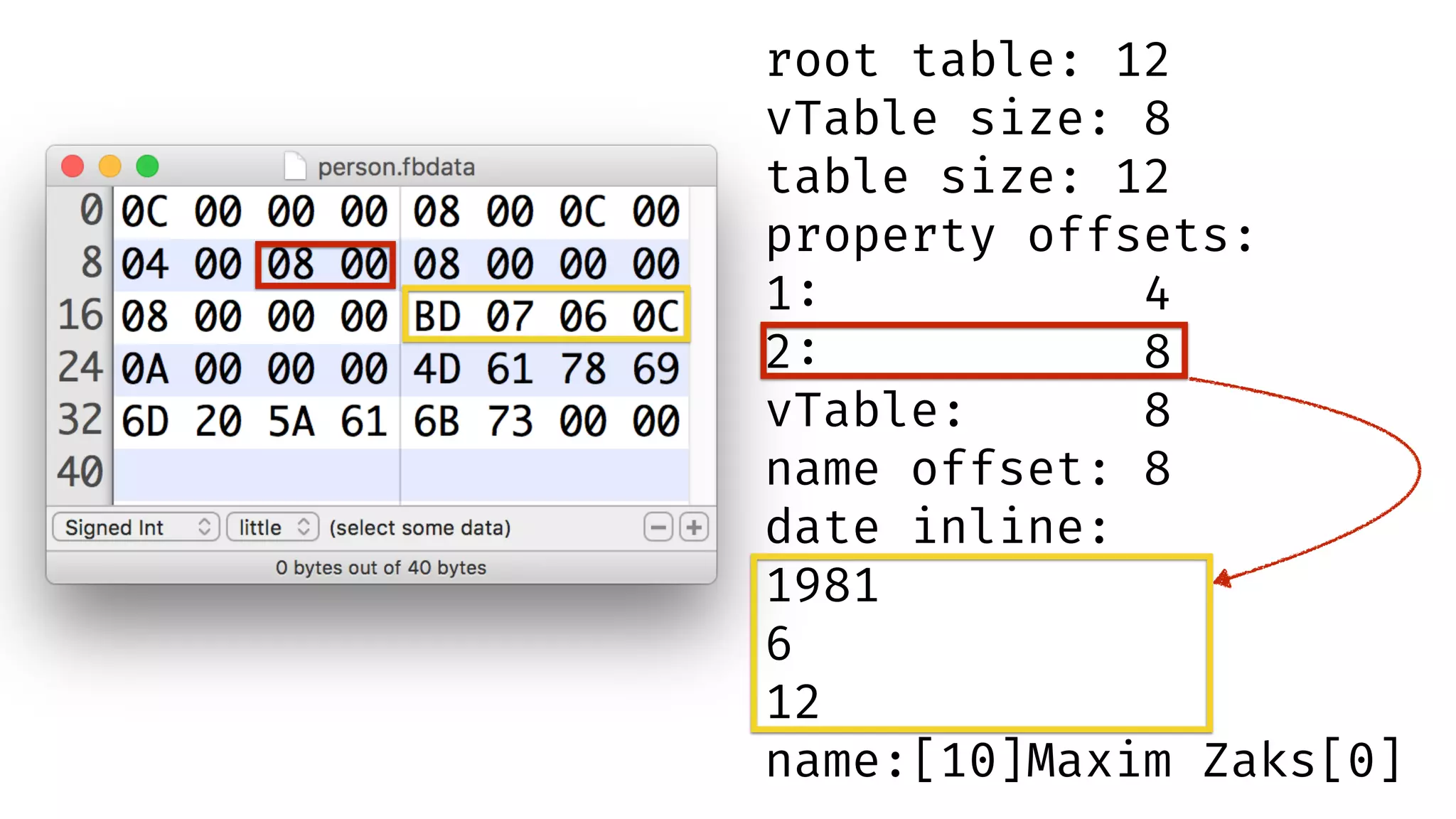This screenshot has width=1456, height=819.
Task: Click the root table: 12 line
Action: tap(968, 60)
